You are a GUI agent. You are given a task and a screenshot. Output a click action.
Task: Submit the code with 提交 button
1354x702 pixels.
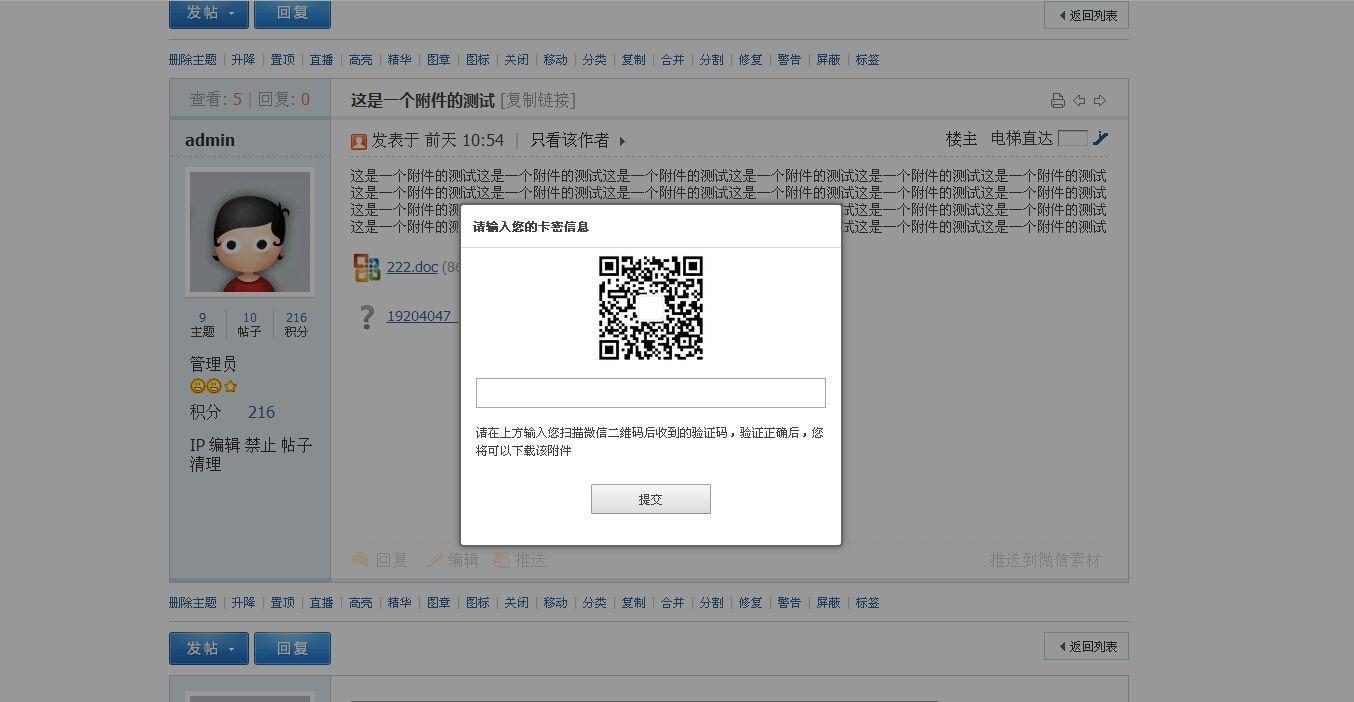[651, 499]
